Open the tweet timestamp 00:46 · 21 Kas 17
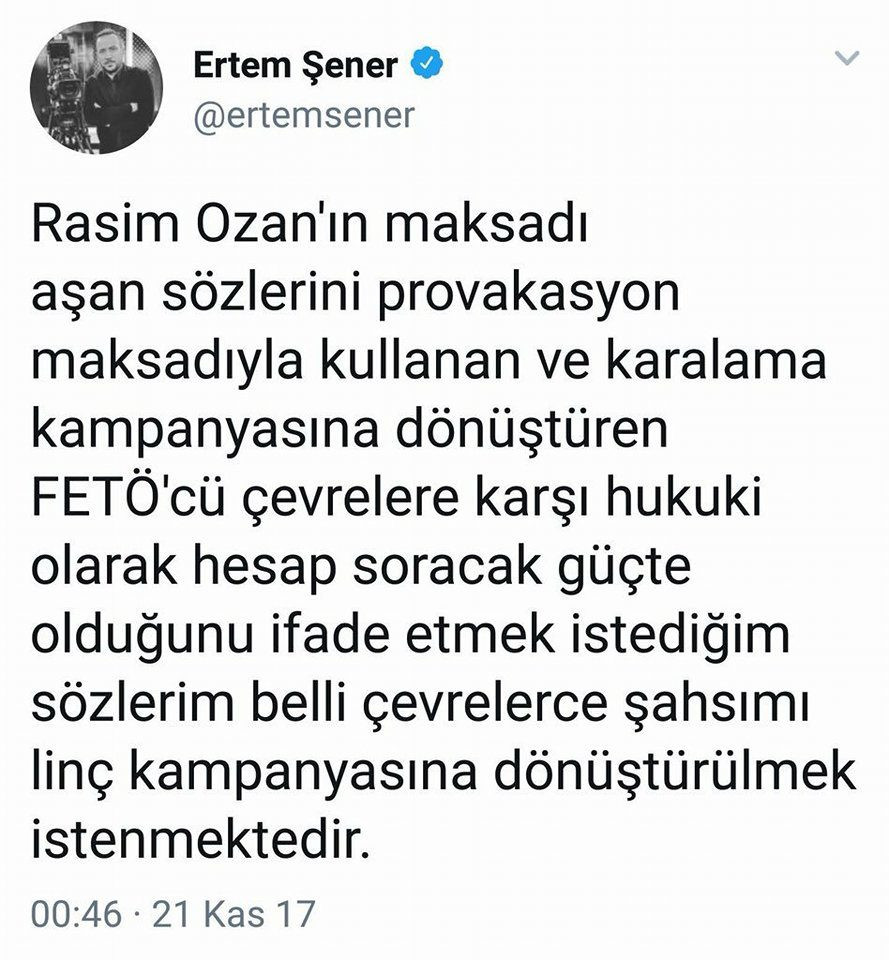The image size is (889, 960). 170,910
